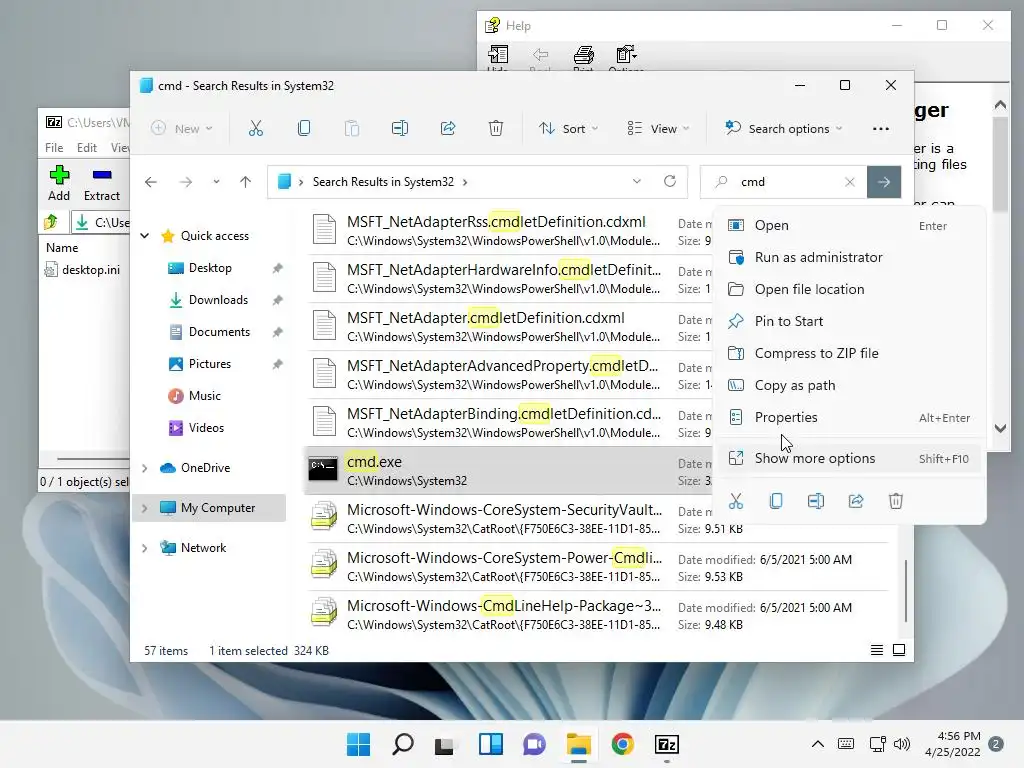1024x768 pixels.
Task: Open Properties from context menu
Action: pos(850,417)
